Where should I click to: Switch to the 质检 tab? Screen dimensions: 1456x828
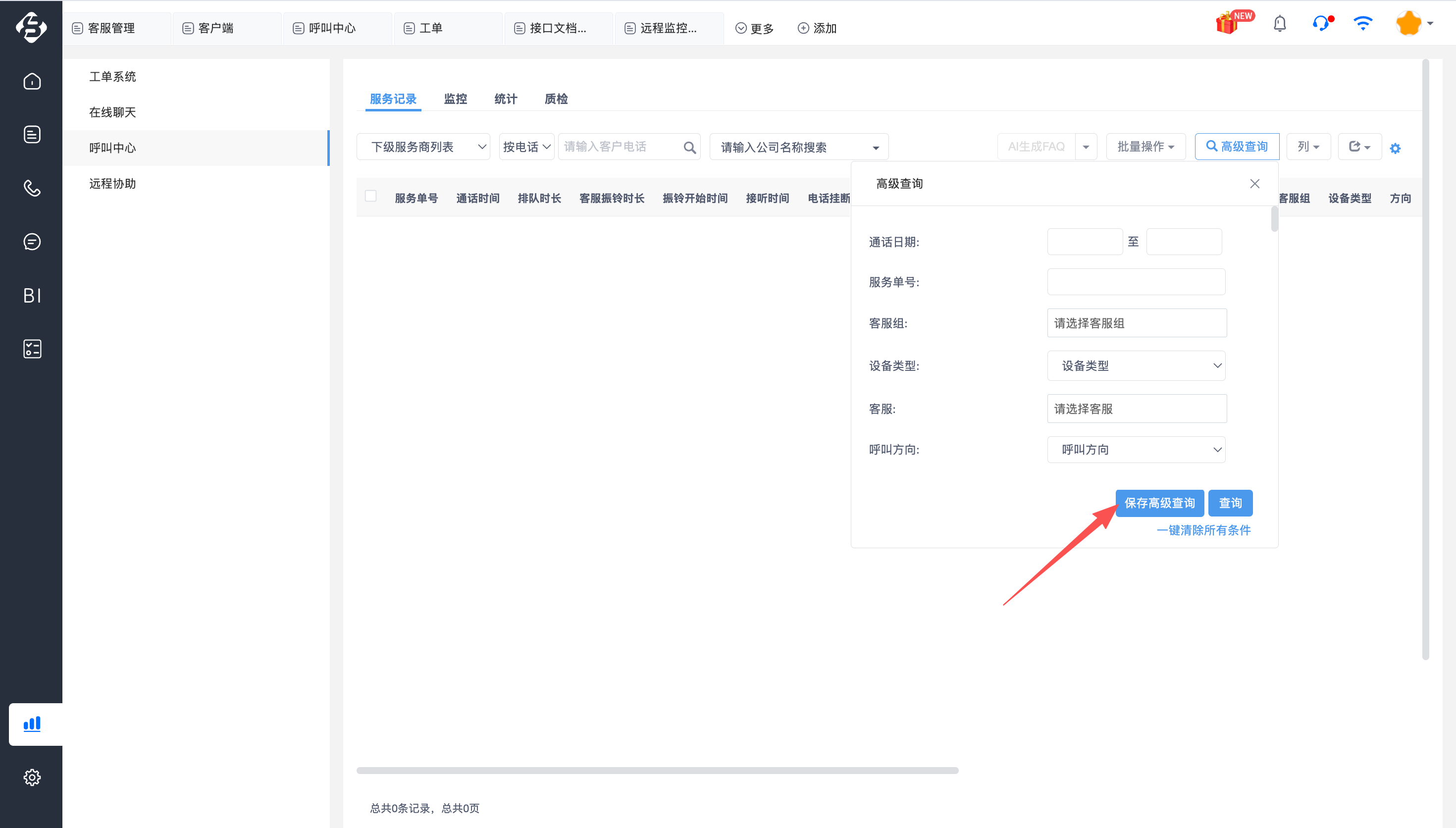[x=556, y=99]
